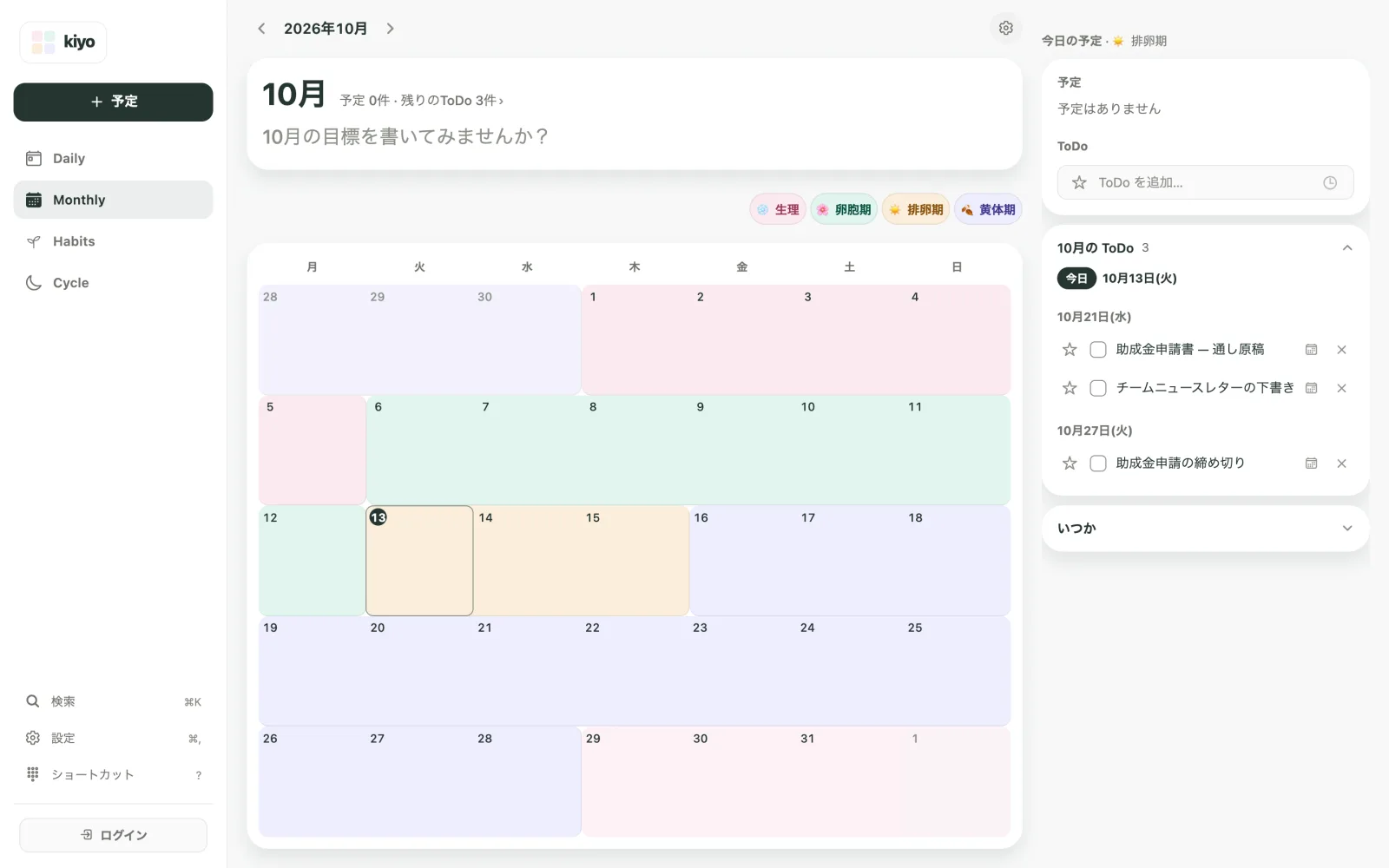The height and width of the screenshot is (868, 1389).
Task: Click the kiyo logo
Action: [x=63, y=42]
